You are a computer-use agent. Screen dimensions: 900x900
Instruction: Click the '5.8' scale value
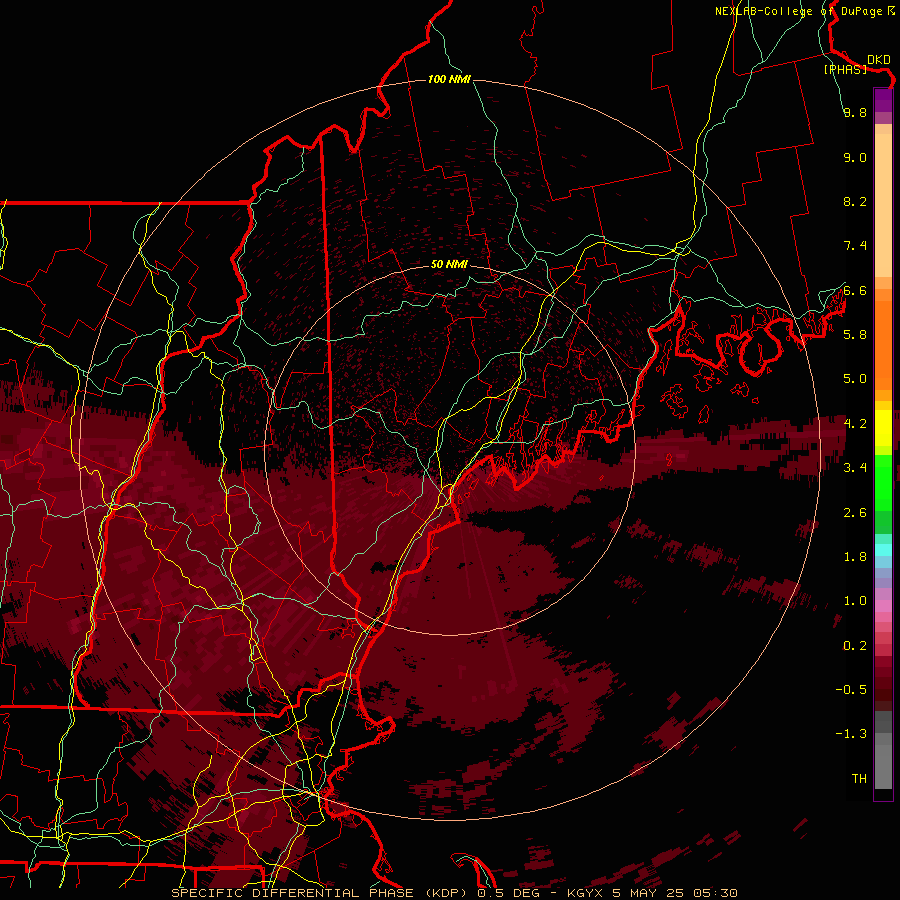855,335
